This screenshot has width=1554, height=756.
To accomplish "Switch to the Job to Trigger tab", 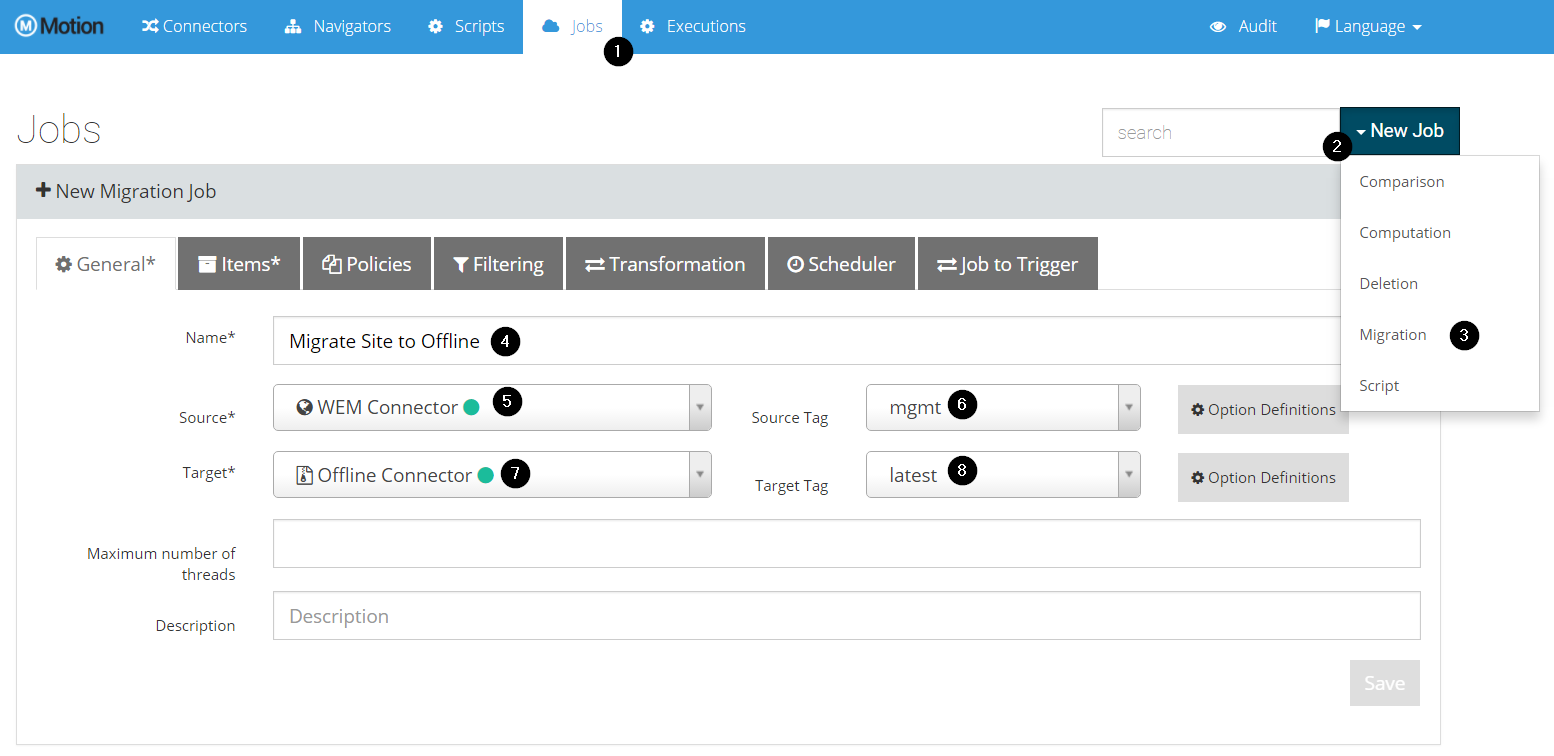I will 1007,264.
